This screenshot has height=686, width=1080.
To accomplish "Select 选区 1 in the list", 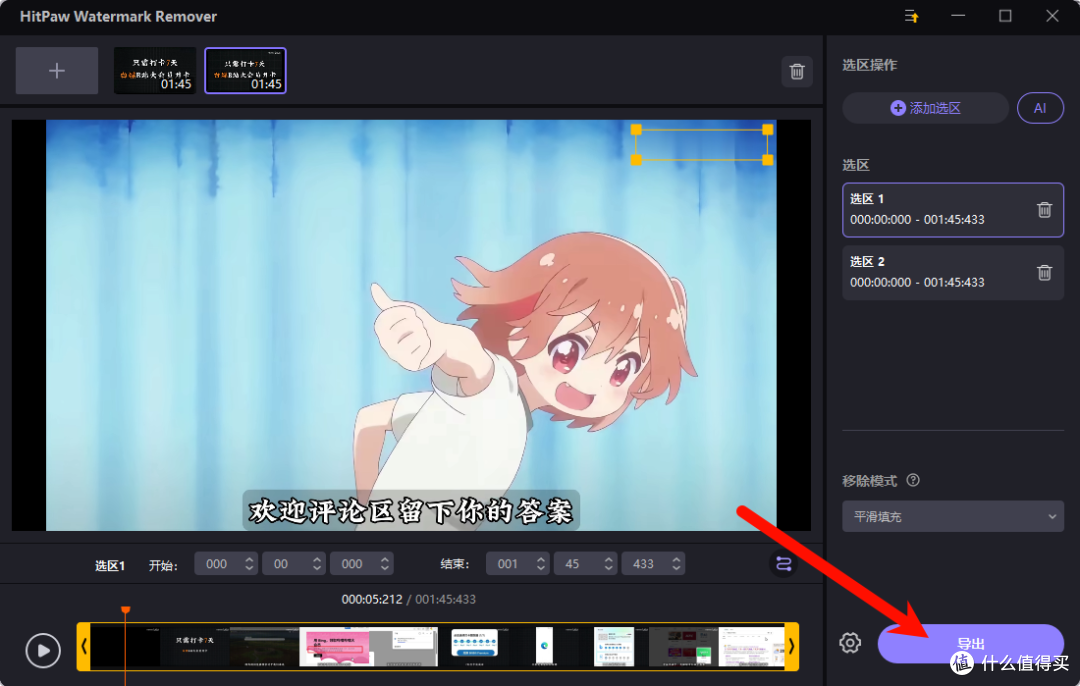I will click(953, 209).
